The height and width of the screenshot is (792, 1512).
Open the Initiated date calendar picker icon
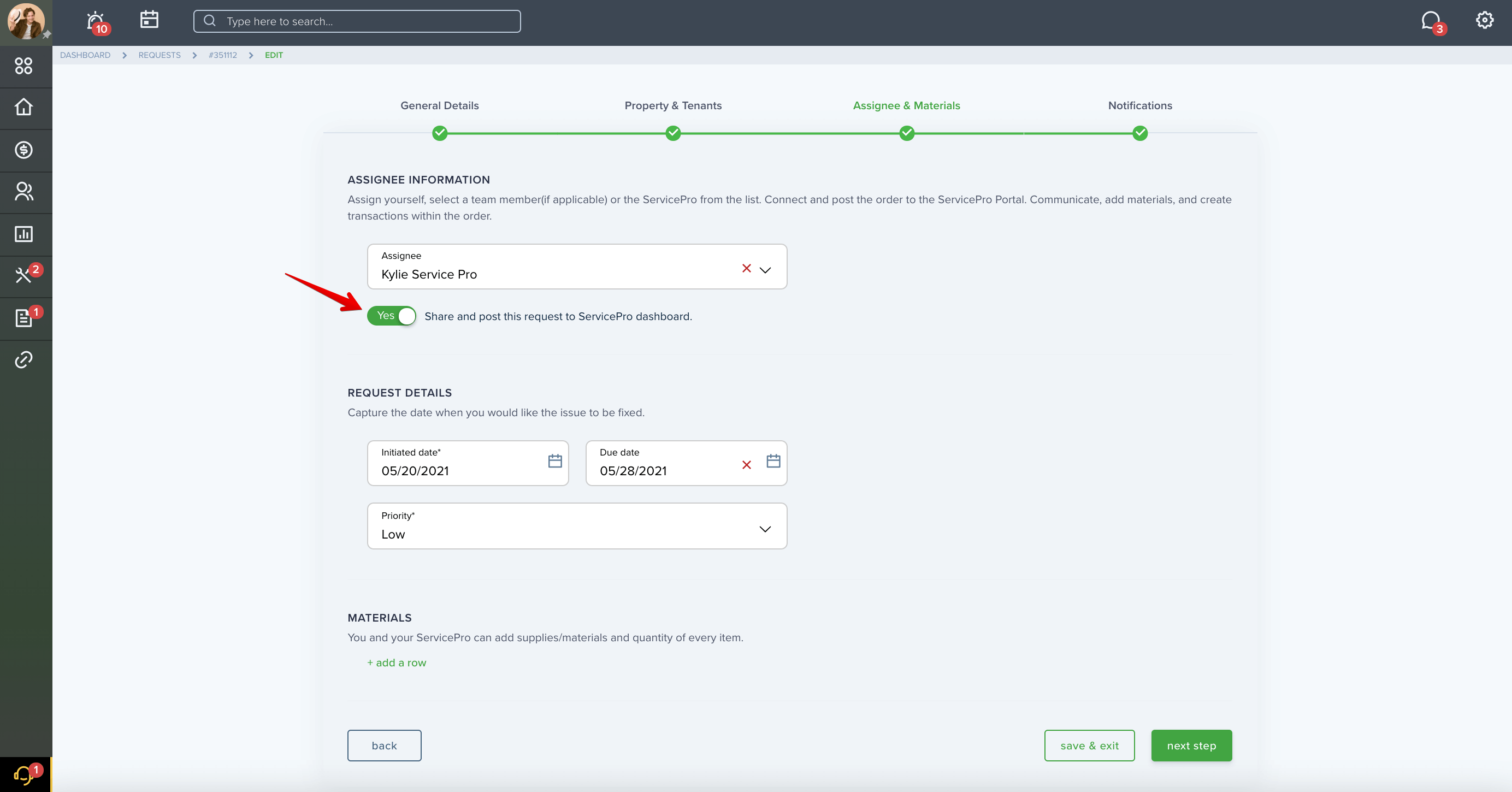tap(554, 461)
